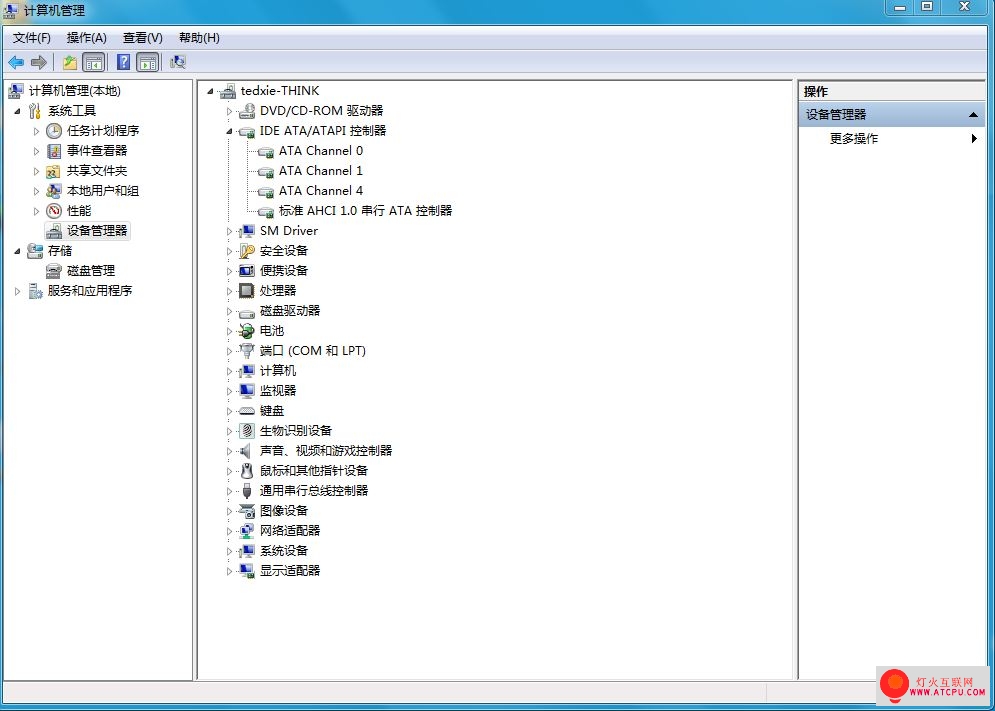Click the 网络适配器 icon
Screen dimensions: 995x711
pos(247,531)
